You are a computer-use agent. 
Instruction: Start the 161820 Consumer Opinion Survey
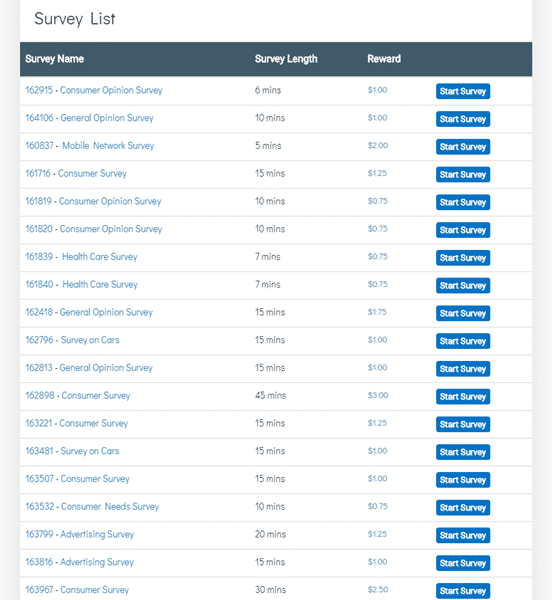pyautogui.click(x=463, y=230)
